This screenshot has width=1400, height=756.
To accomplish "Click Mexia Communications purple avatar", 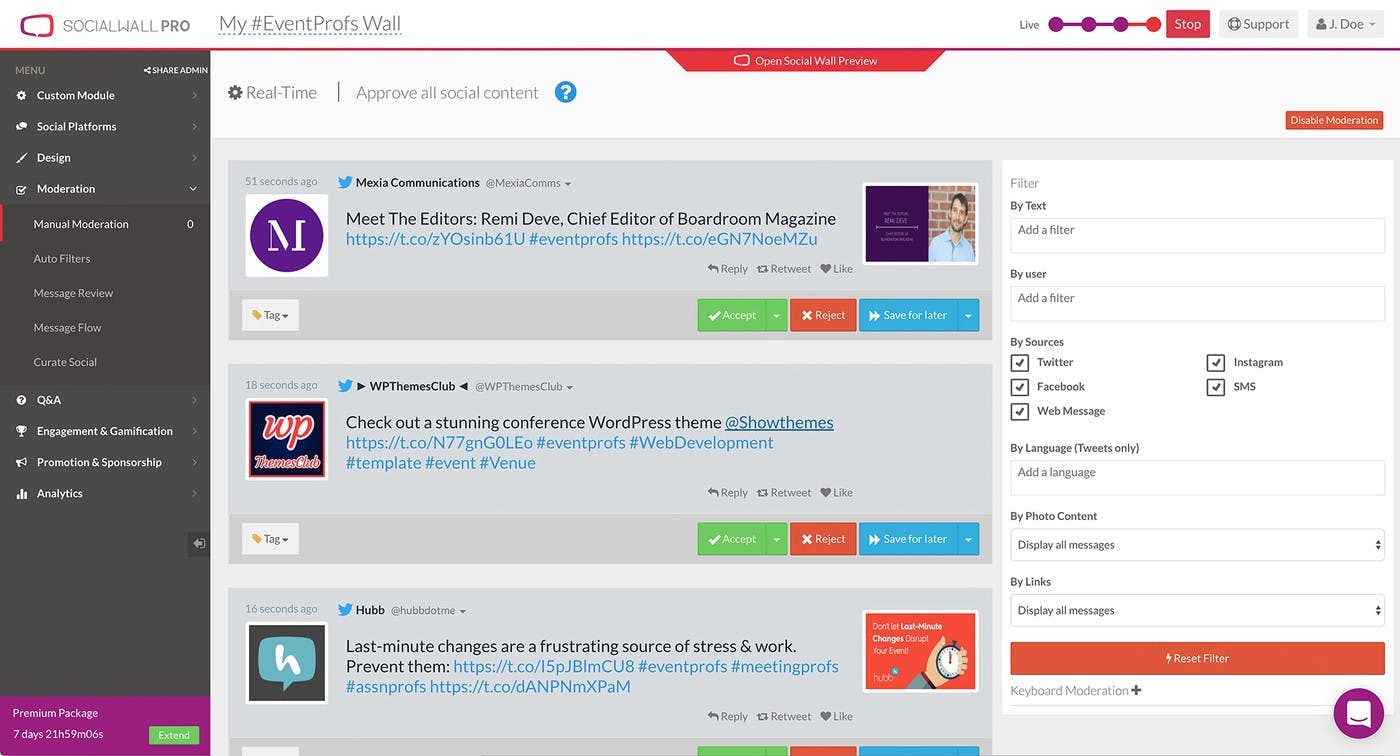I will pos(287,236).
